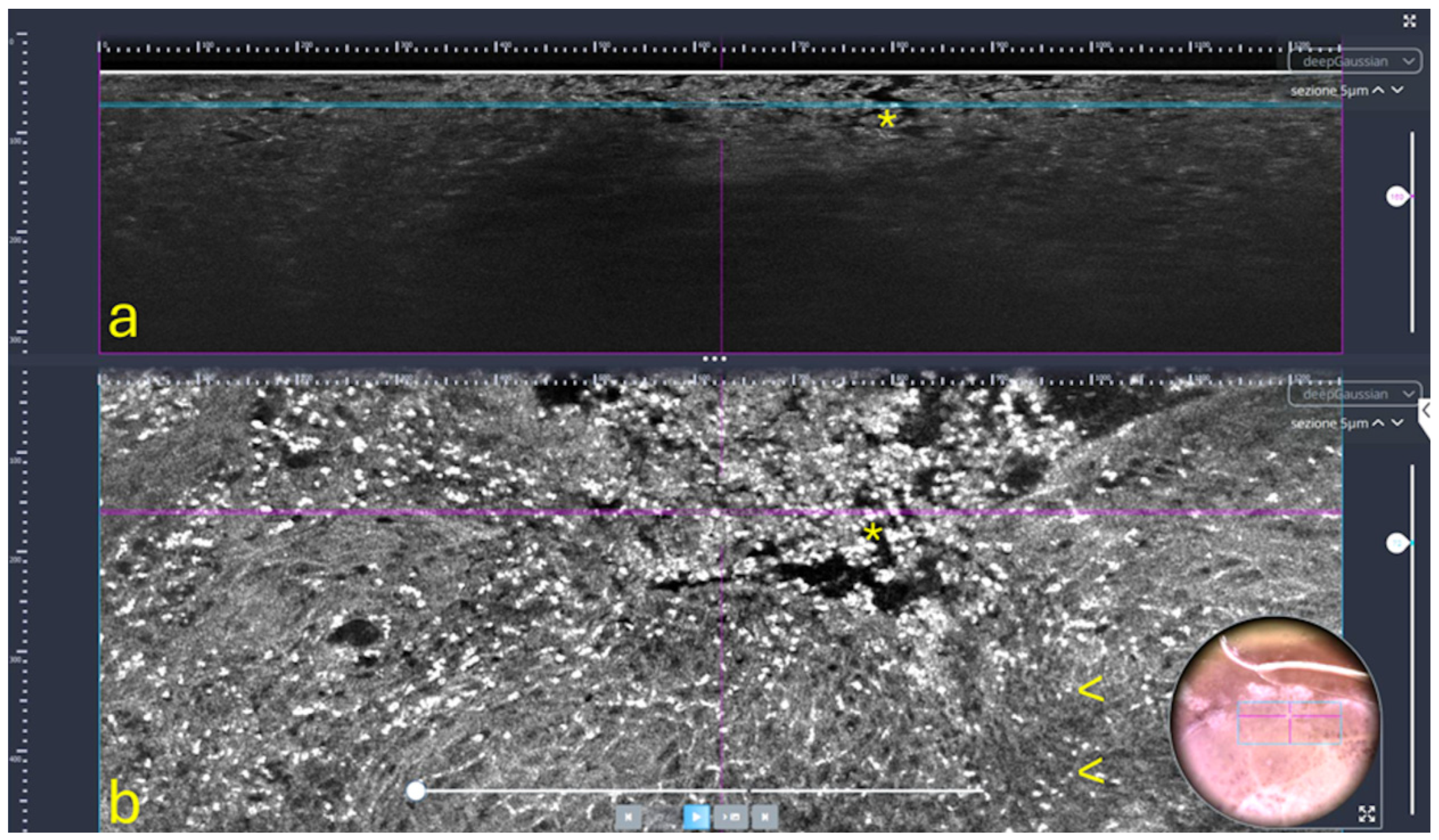Open lower panel deepGaussian filter dropdown
The height and width of the screenshot is (840, 1439).
pyautogui.click(x=1354, y=394)
